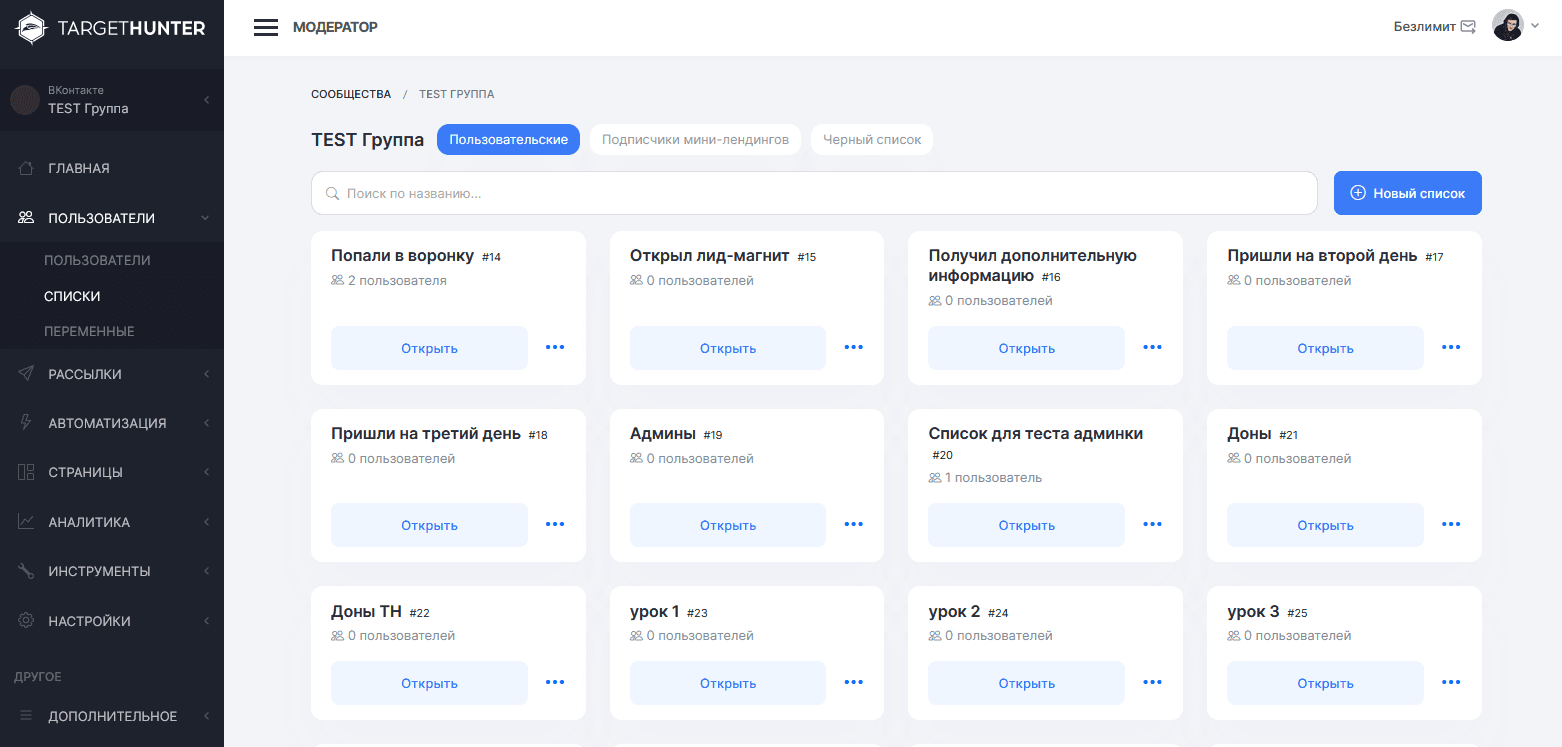Image resolution: width=1562 pixels, height=747 pixels.
Task: Open the user avatar menu
Action: [x=1514, y=27]
